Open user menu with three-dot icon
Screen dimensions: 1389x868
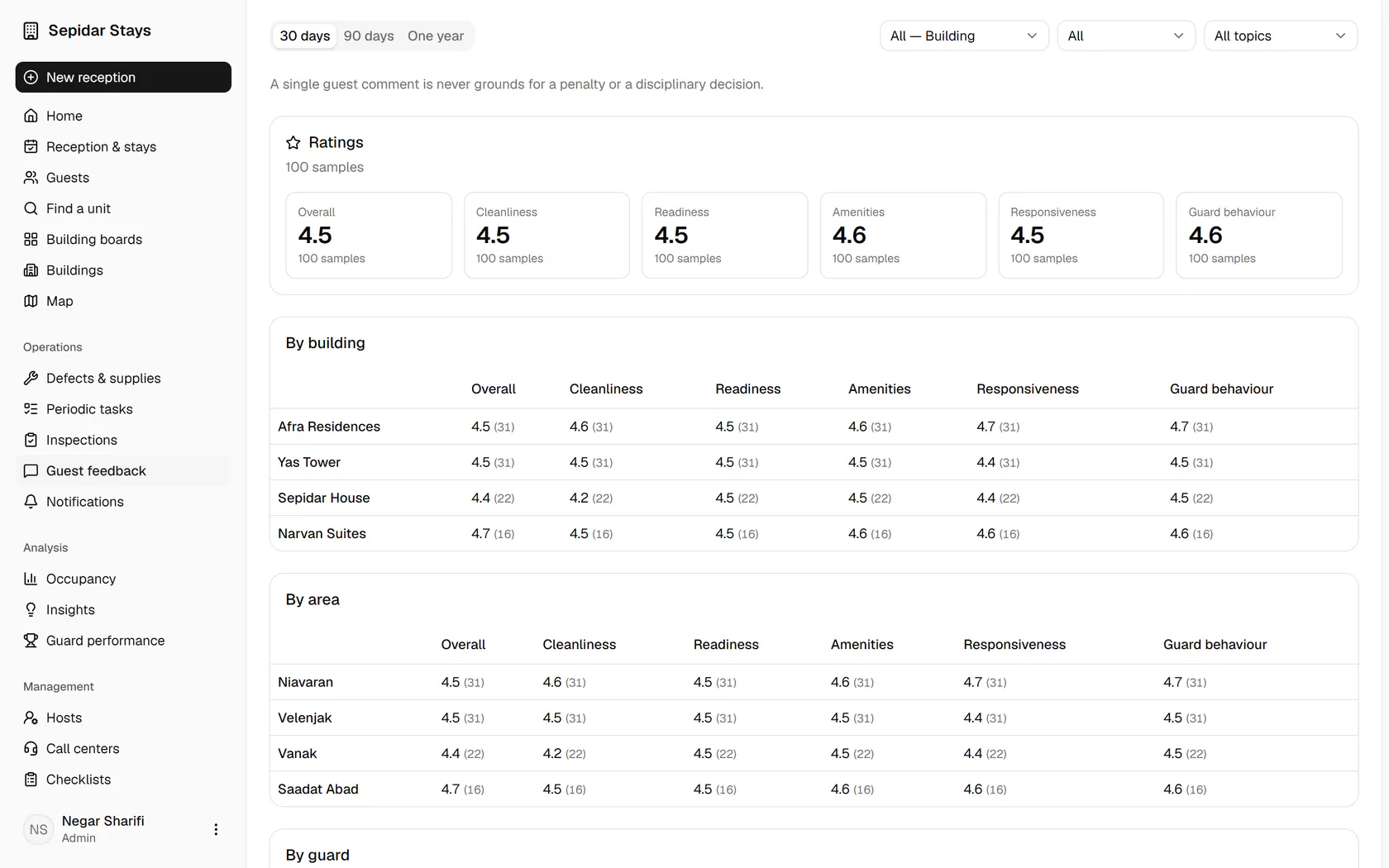[216, 829]
